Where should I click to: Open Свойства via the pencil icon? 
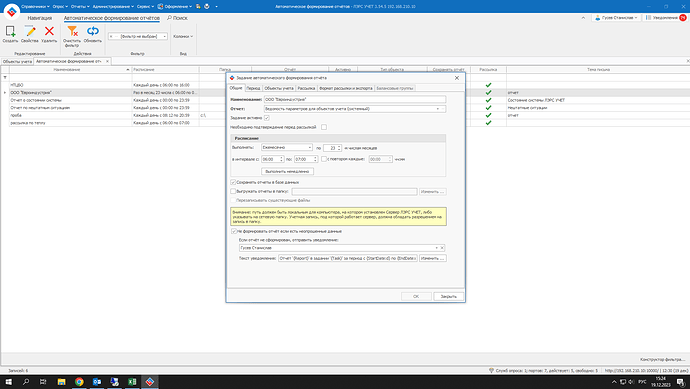point(30,32)
